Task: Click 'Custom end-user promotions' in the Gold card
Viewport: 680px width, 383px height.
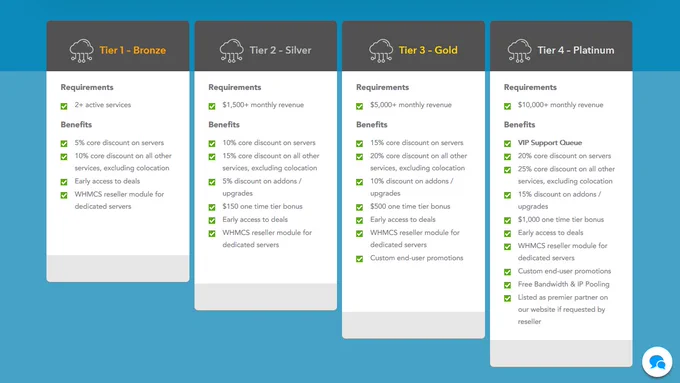Action: (417, 258)
